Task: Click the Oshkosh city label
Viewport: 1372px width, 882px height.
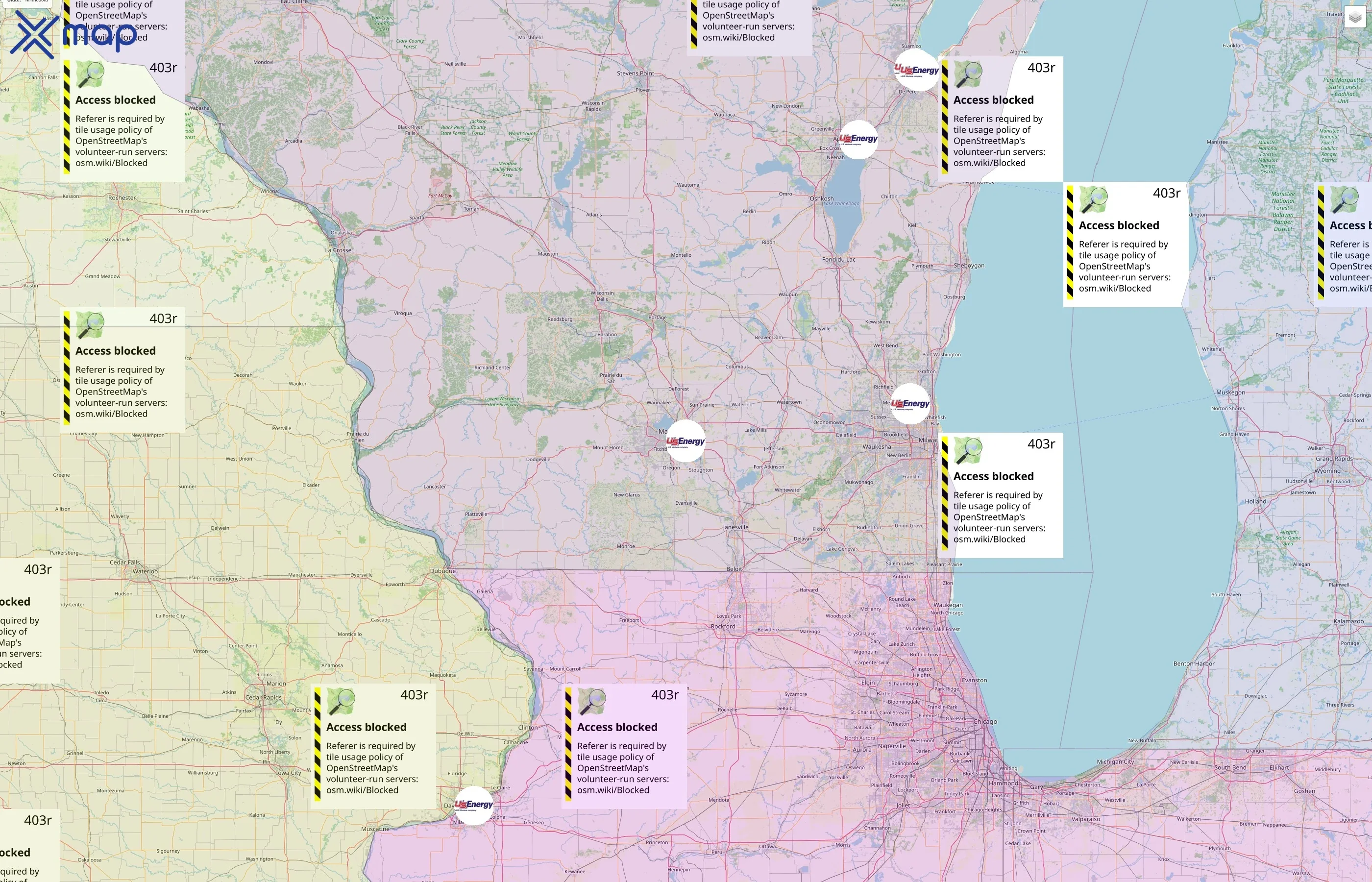Action: point(822,199)
